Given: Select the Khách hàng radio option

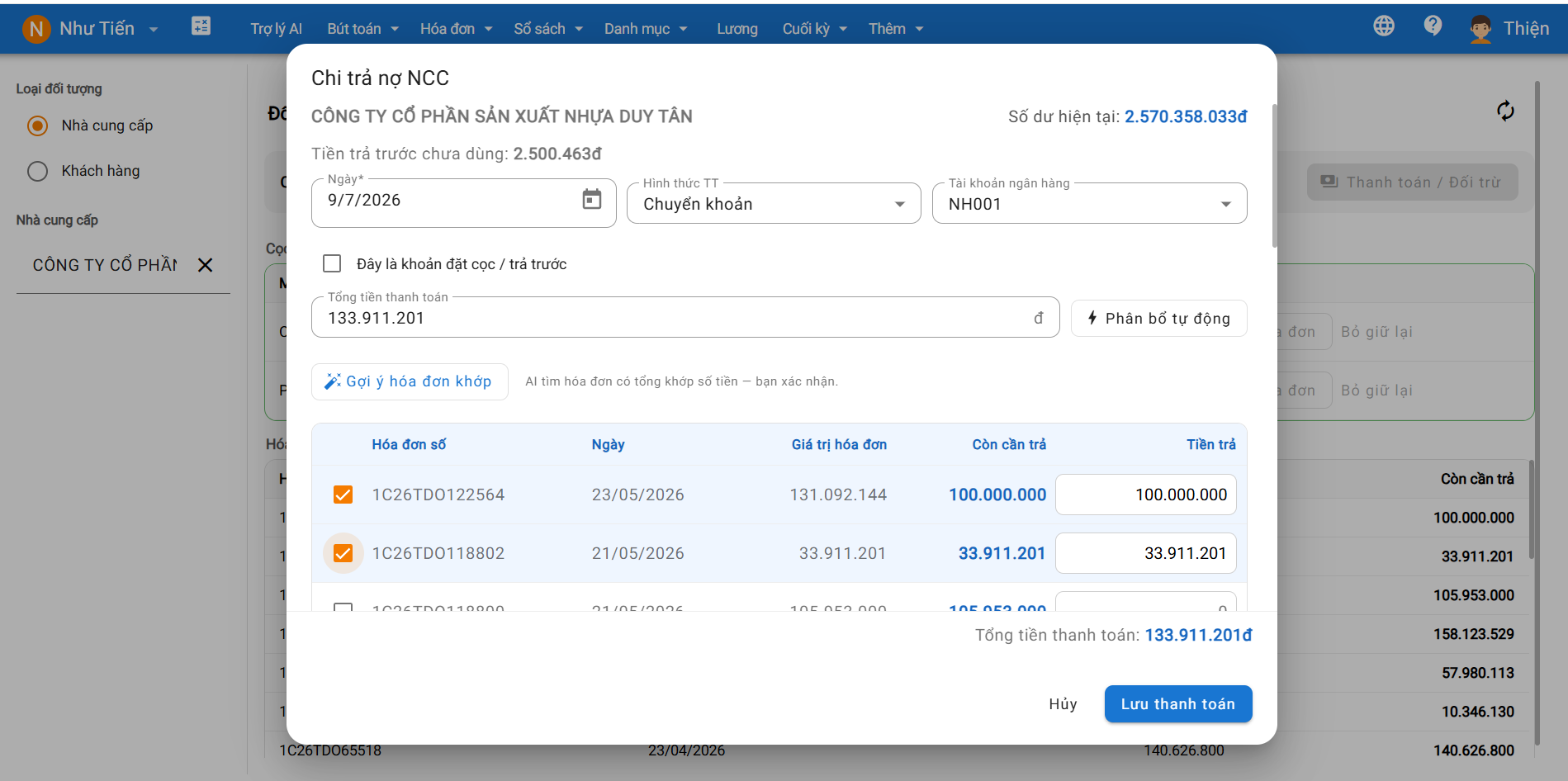Looking at the screenshot, I should pyautogui.click(x=38, y=171).
